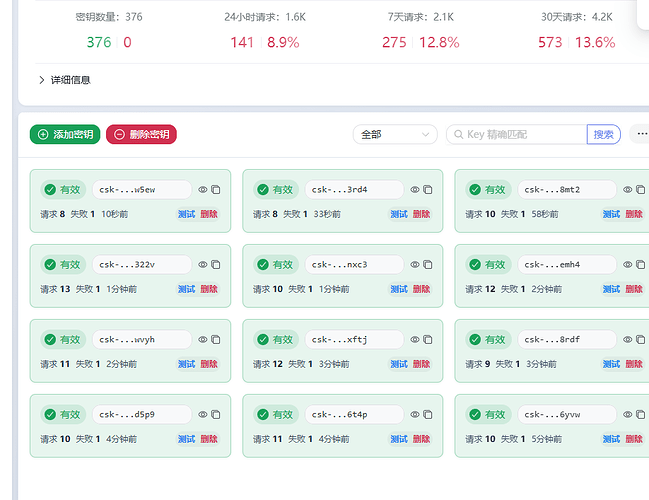Copy the csk-...3rd4 key

(x=428, y=190)
